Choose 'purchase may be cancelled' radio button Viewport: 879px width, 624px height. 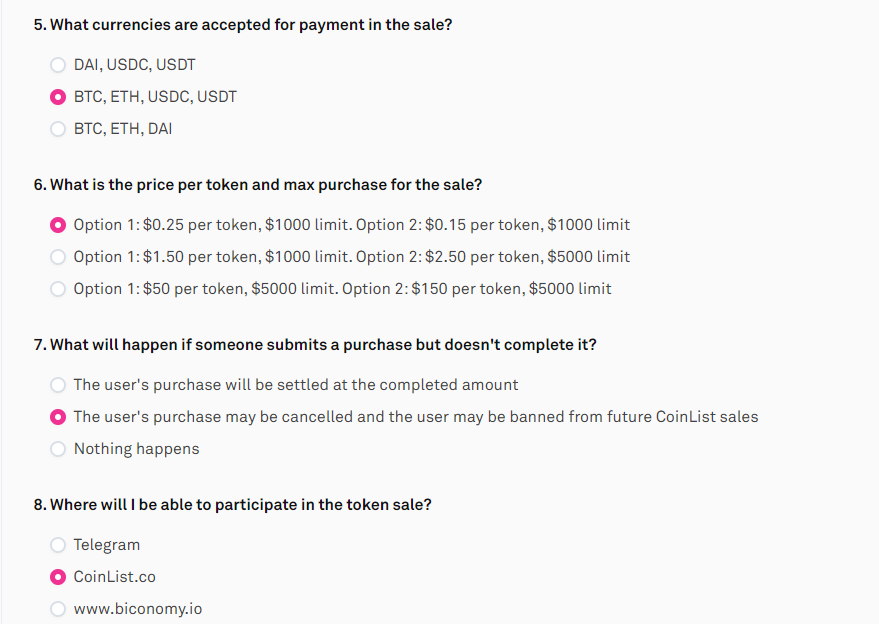[58, 417]
